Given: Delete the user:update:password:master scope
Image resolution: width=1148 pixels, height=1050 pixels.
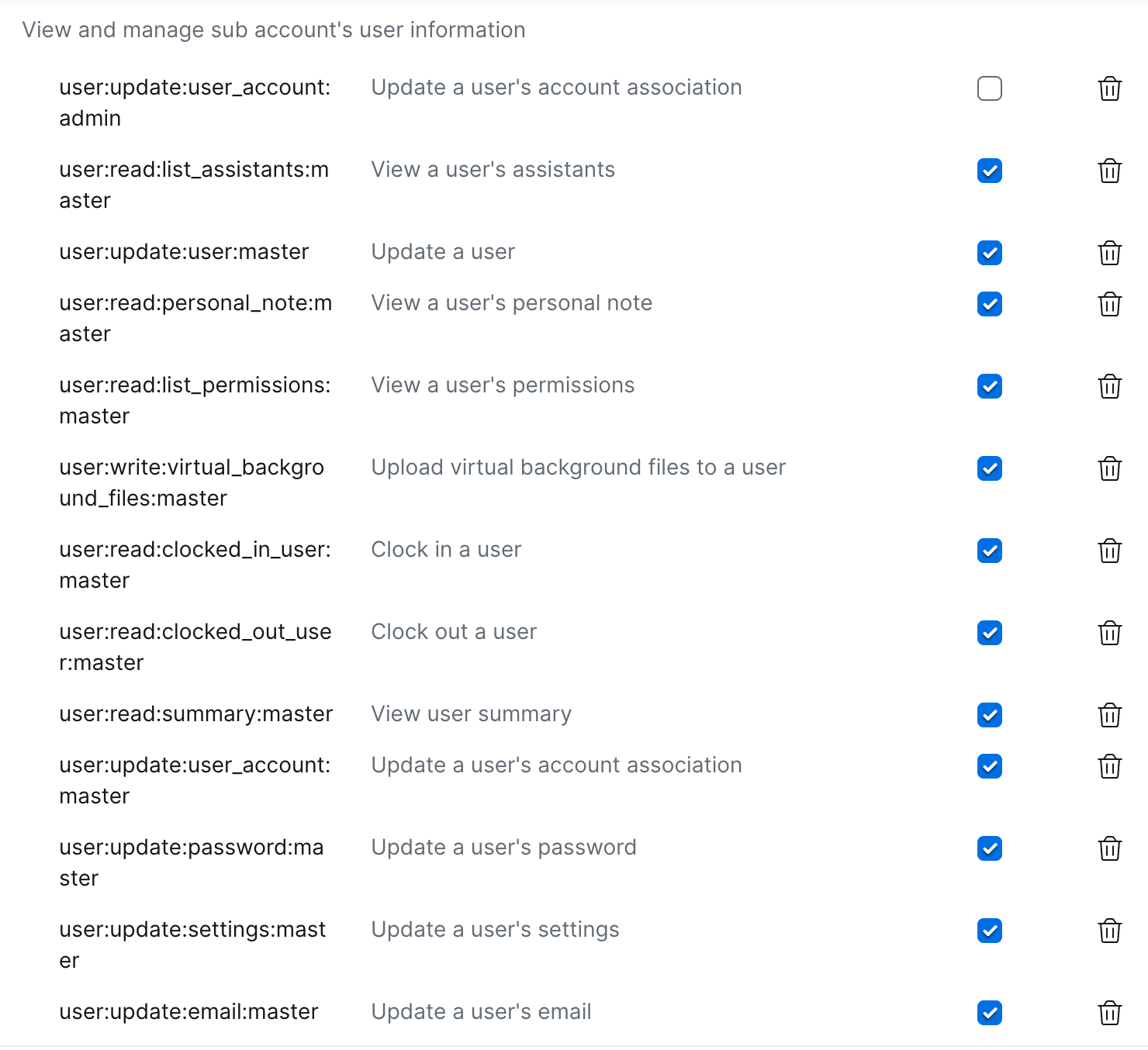Looking at the screenshot, I should tap(1110, 848).
